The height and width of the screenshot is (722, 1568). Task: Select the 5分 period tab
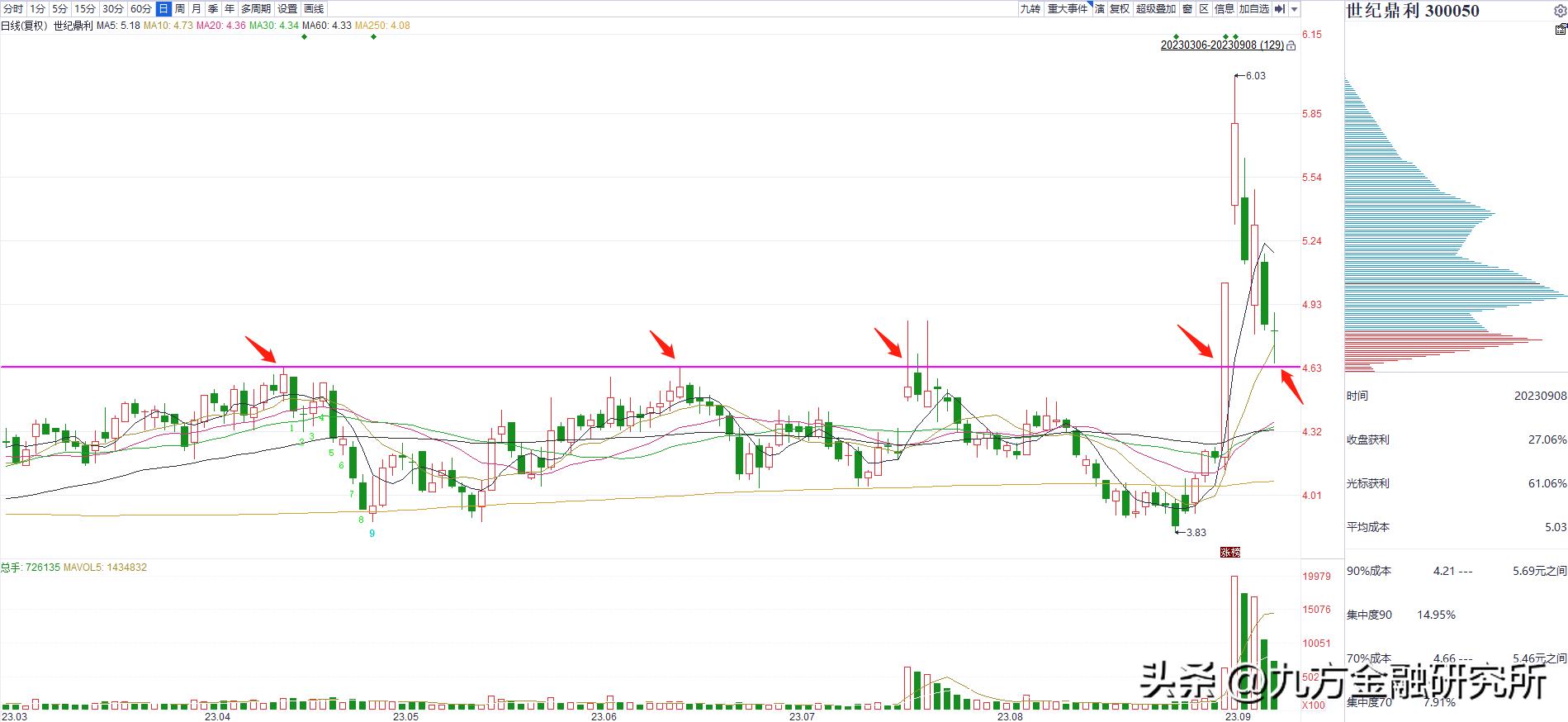pyautogui.click(x=59, y=9)
